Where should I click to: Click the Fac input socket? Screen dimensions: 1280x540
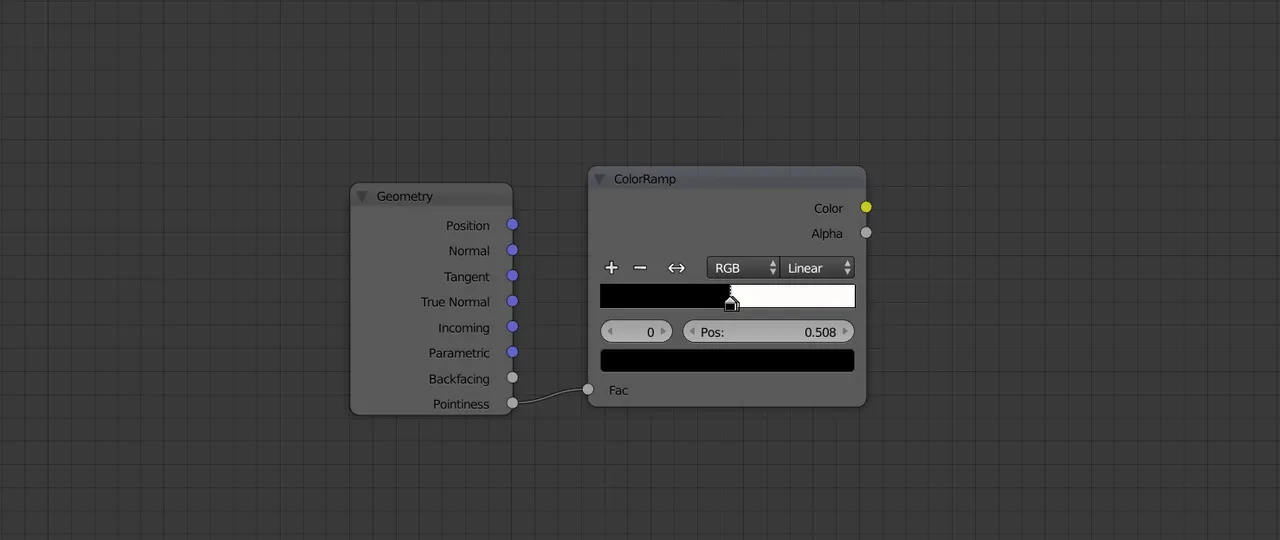coord(588,390)
